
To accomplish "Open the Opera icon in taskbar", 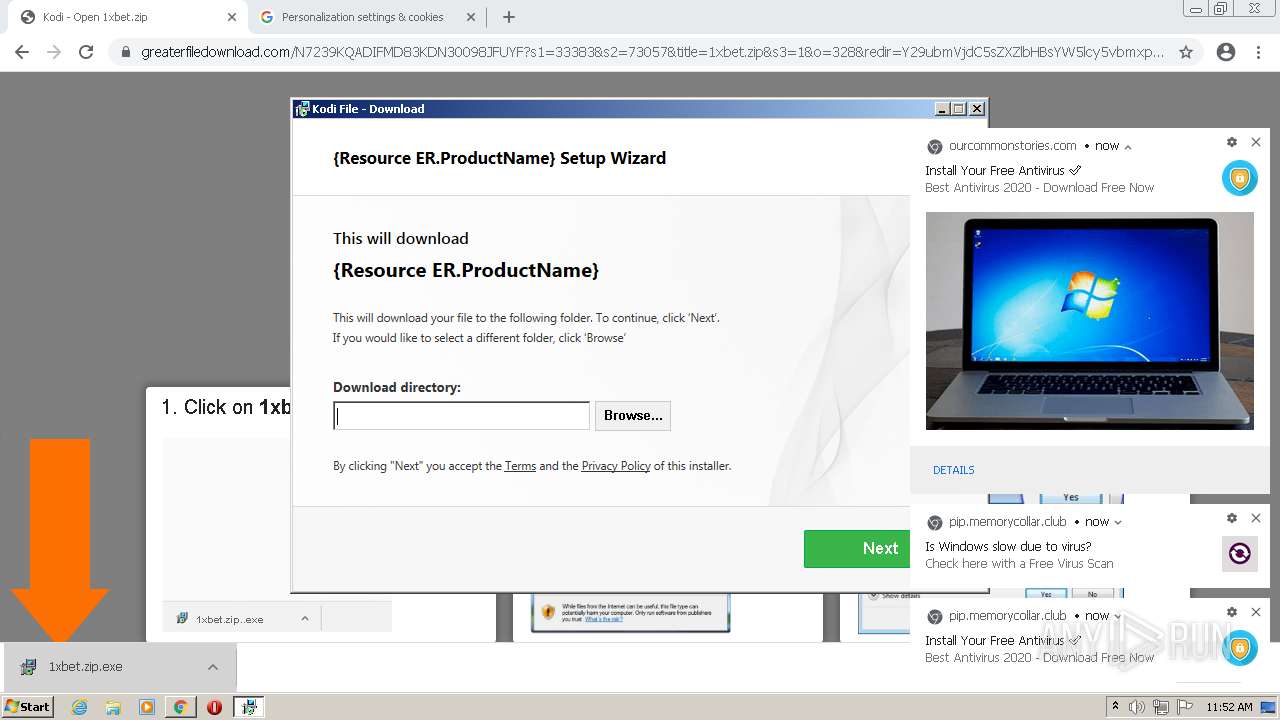I will 214,707.
